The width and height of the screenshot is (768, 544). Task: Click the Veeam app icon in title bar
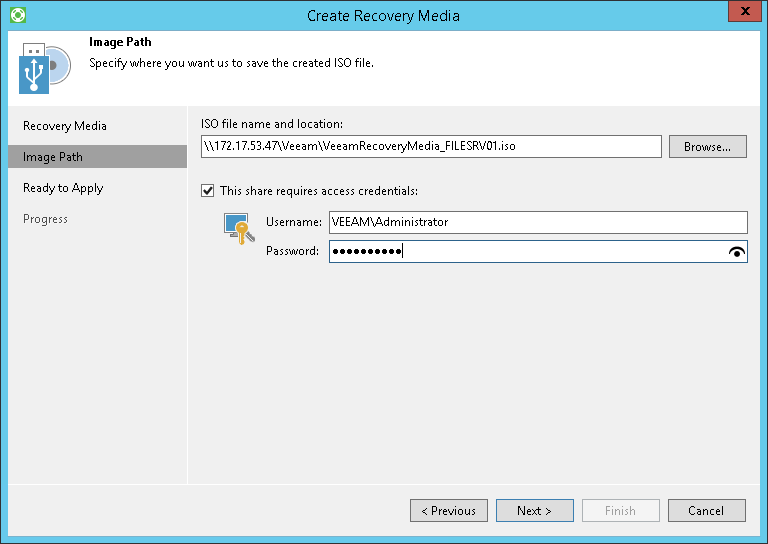coord(16,15)
